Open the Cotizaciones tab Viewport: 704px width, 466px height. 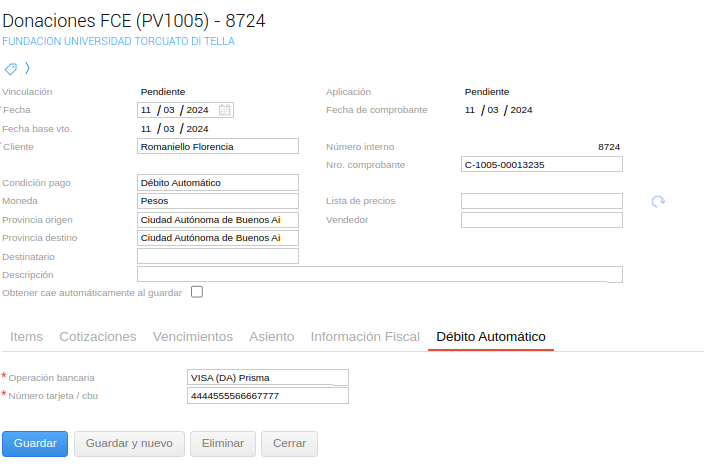pos(98,337)
